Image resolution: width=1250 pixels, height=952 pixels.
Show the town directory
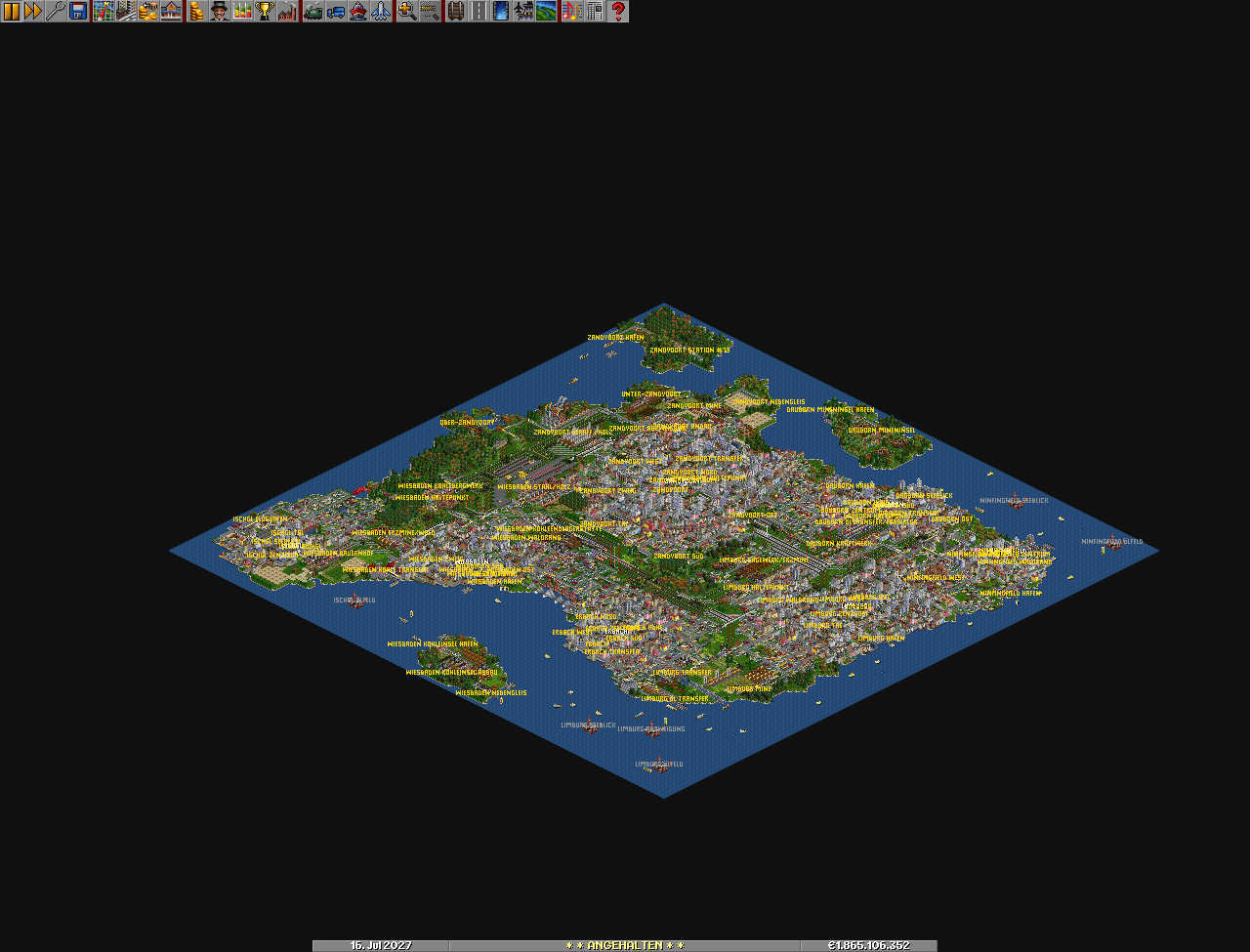pyautogui.click(x=126, y=12)
